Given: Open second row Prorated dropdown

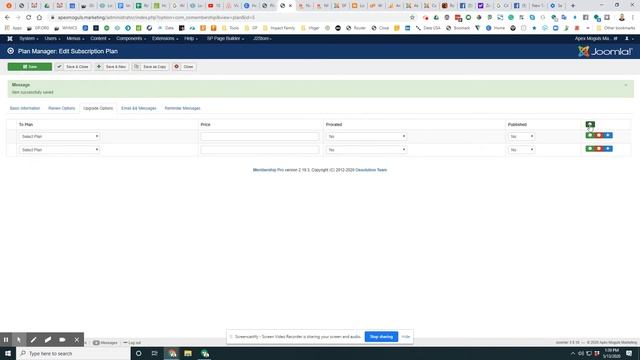Looking at the screenshot, I should point(366,150).
